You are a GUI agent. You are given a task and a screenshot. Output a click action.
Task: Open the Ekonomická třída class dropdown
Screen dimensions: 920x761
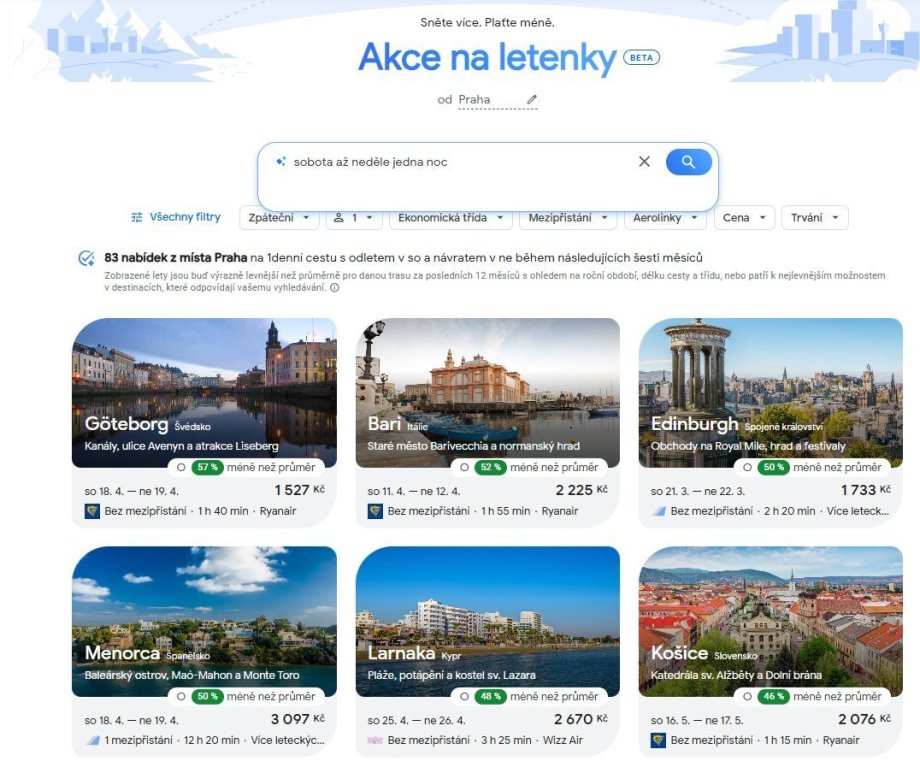pyautogui.click(x=451, y=218)
